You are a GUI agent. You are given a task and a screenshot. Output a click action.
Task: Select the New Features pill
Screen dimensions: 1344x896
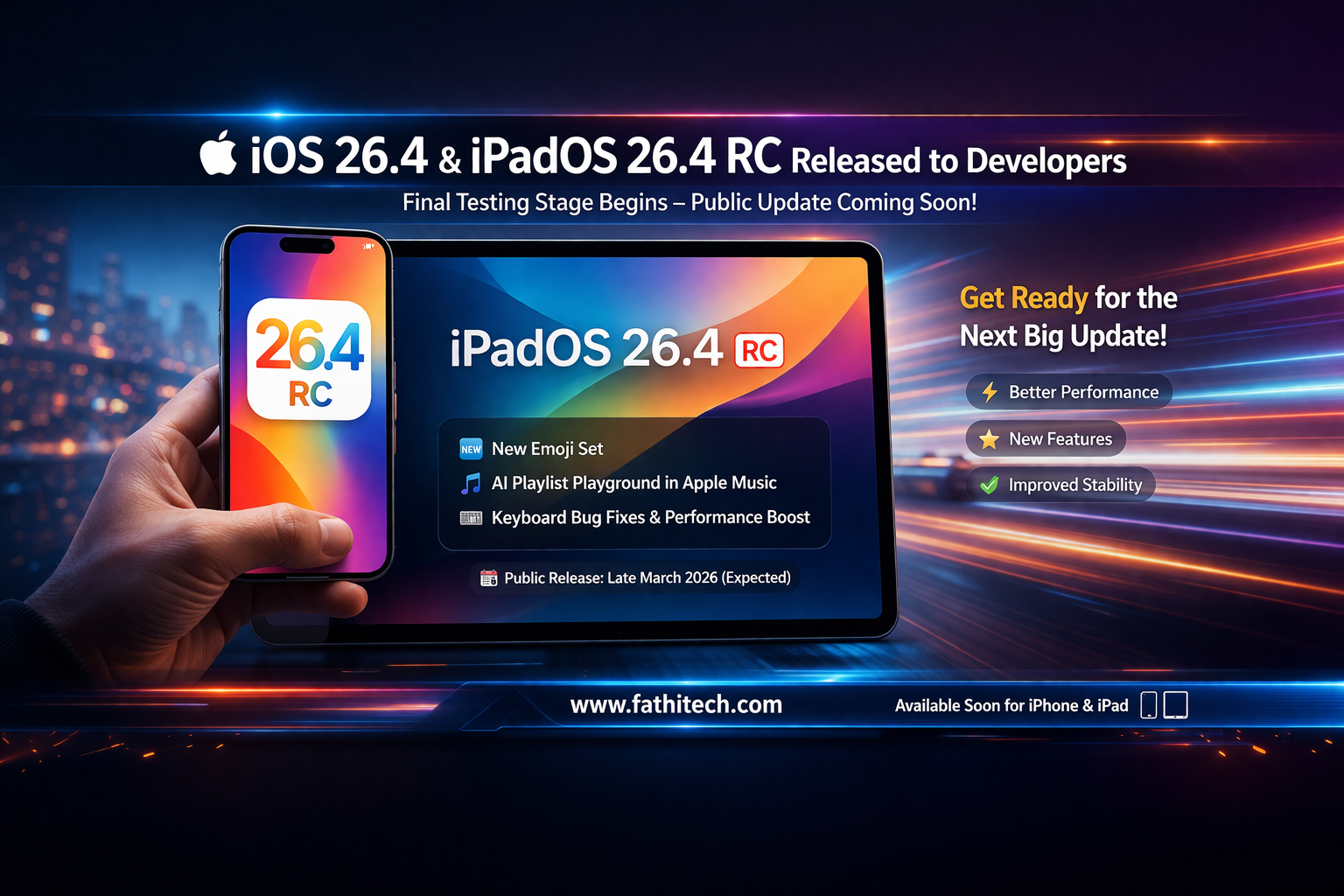[1046, 439]
